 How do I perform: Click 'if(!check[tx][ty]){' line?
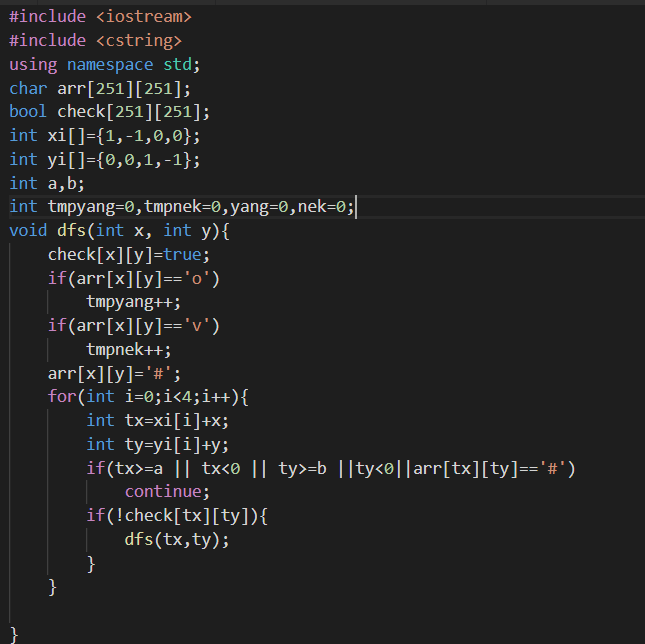tap(177, 515)
